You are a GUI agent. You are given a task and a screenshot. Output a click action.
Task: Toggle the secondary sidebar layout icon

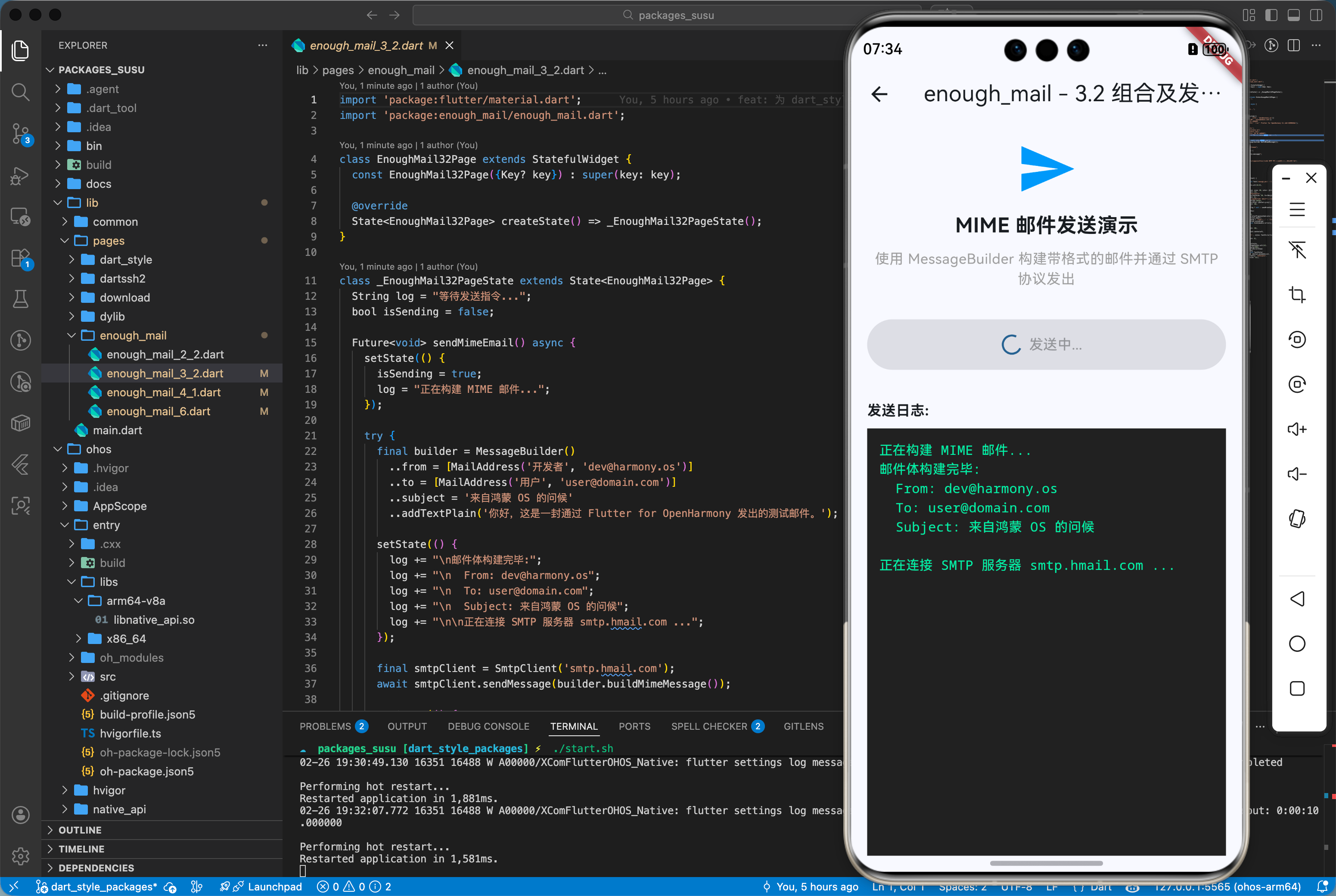pyautogui.click(x=1315, y=16)
